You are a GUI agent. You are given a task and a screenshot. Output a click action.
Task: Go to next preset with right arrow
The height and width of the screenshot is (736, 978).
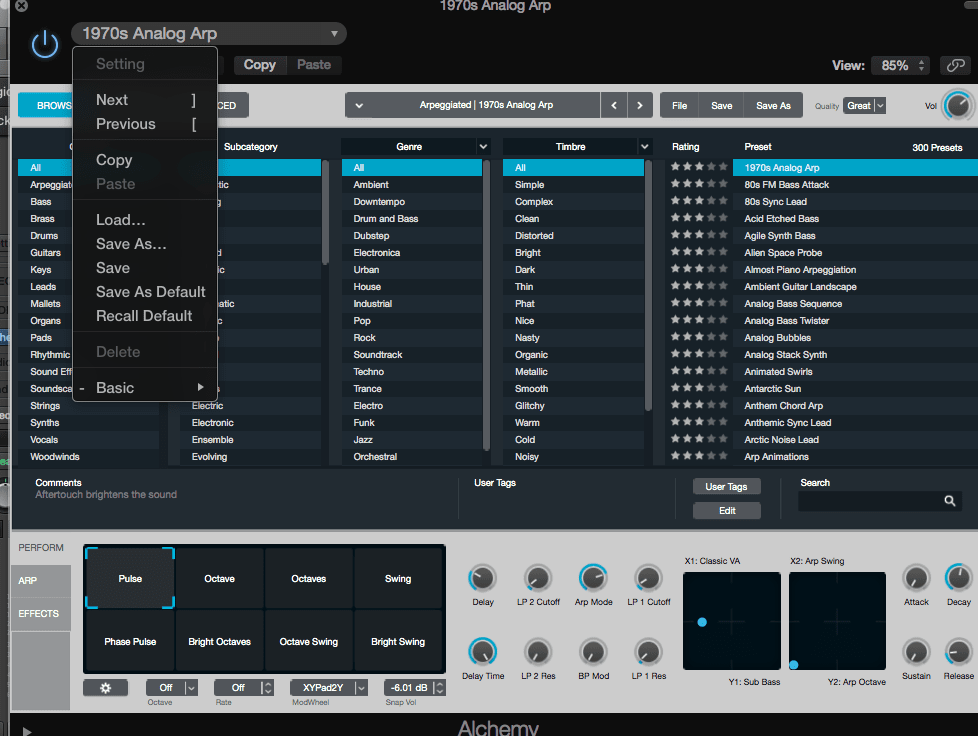point(640,105)
